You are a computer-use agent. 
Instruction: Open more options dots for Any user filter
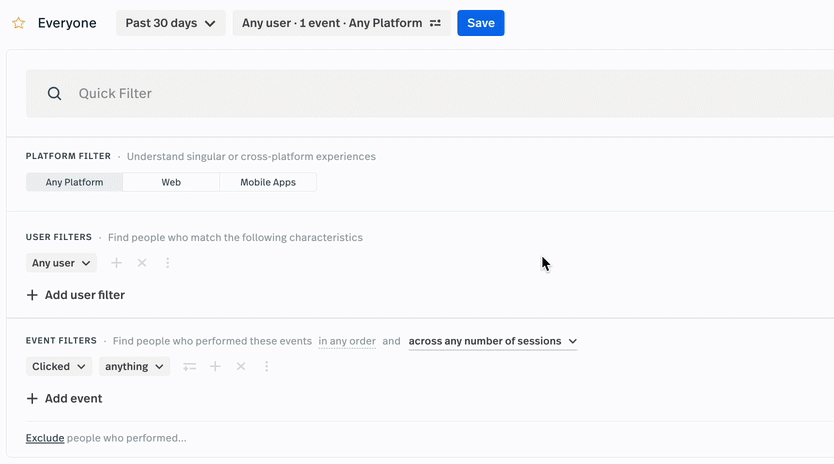168,263
